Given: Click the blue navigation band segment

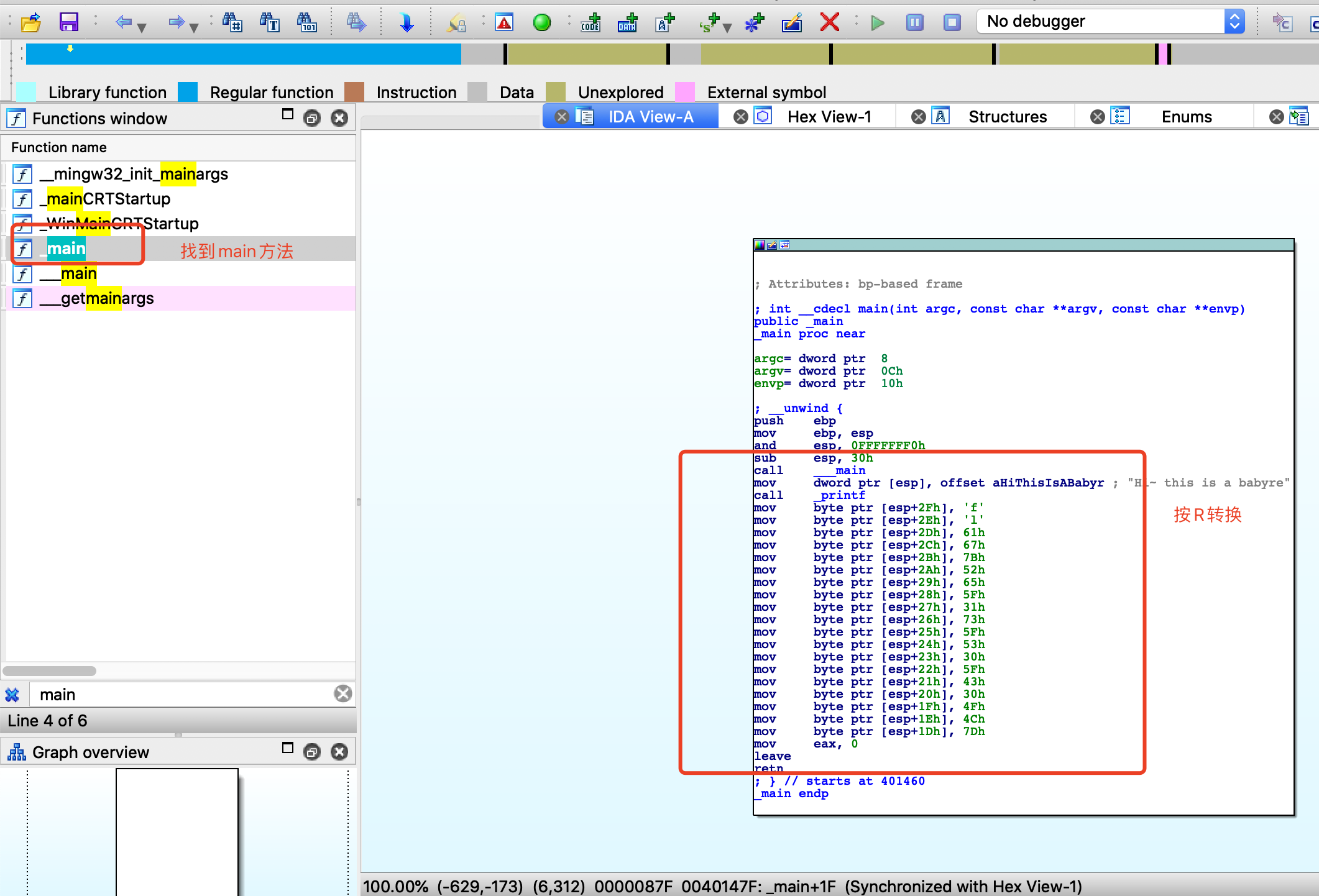Looking at the screenshot, I should [x=242, y=55].
